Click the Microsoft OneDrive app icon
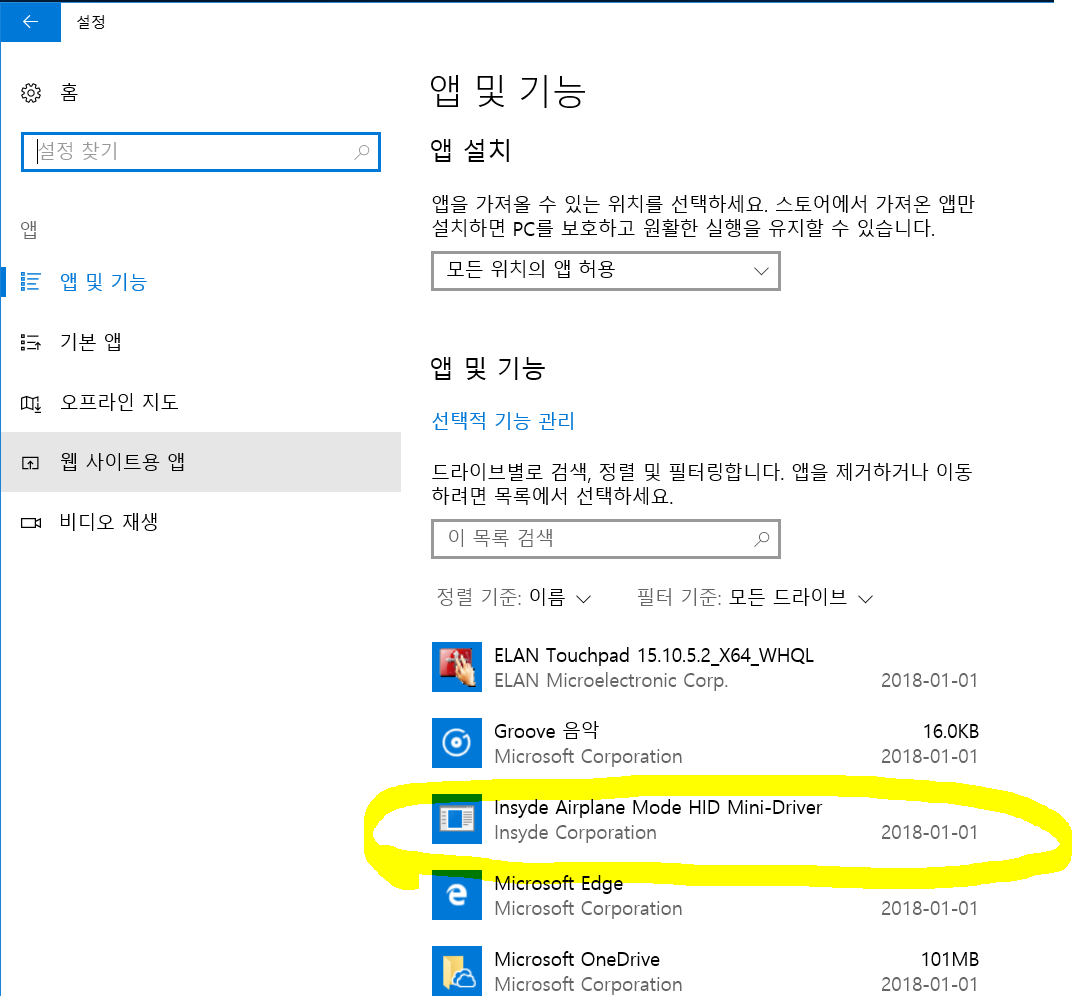 457,971
